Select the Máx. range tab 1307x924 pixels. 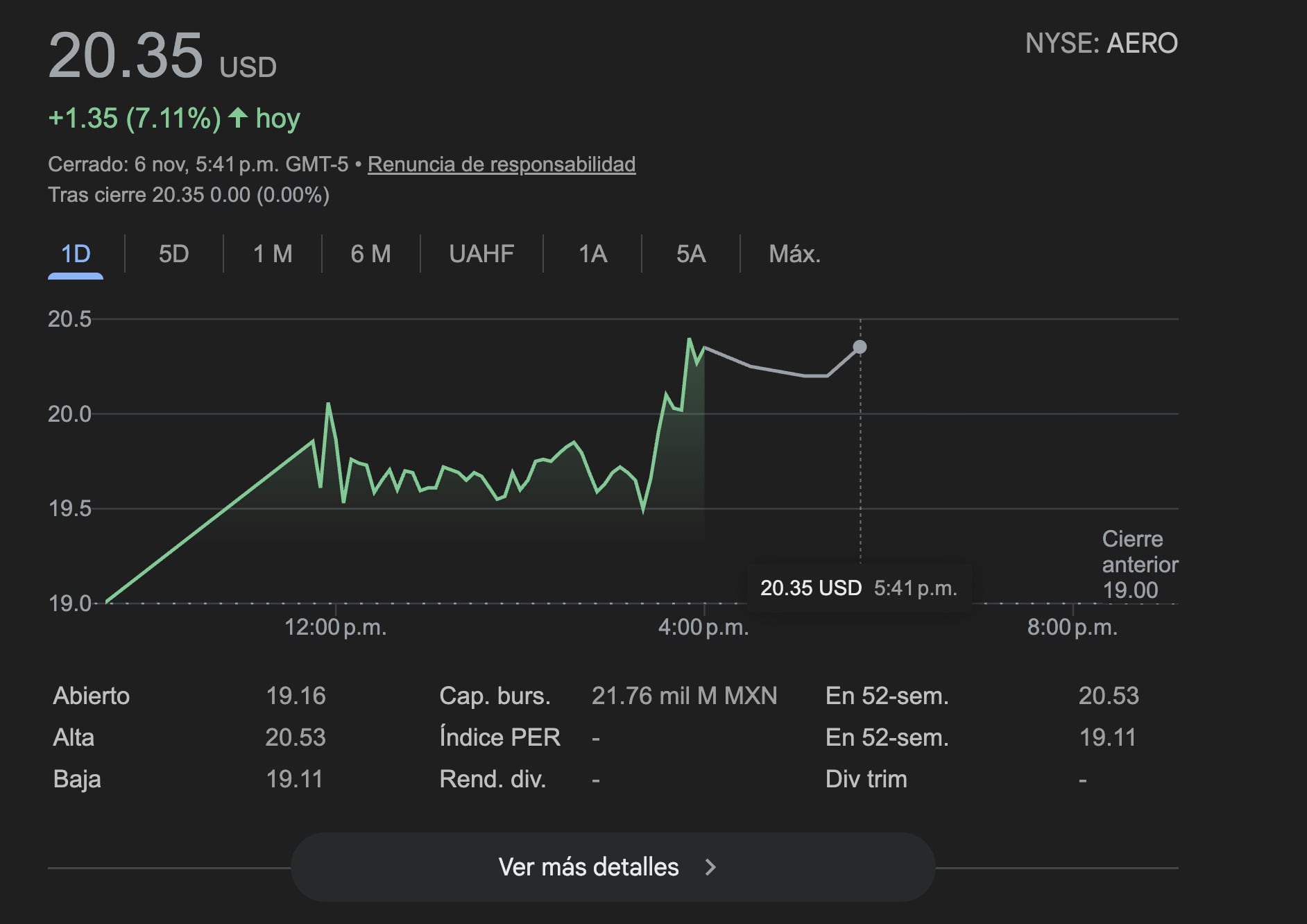(794, 254)
